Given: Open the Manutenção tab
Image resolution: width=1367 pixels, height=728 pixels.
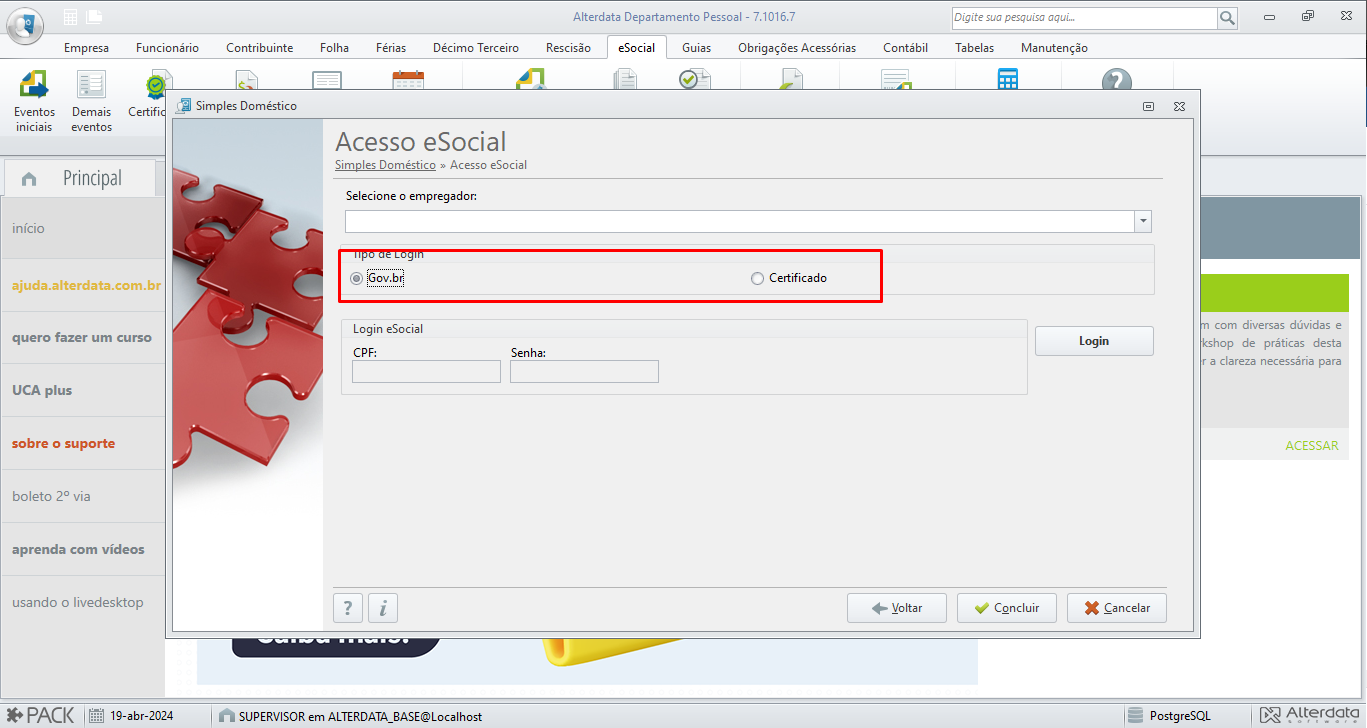Looking at the screenshot, I should tap(1054, 48).
